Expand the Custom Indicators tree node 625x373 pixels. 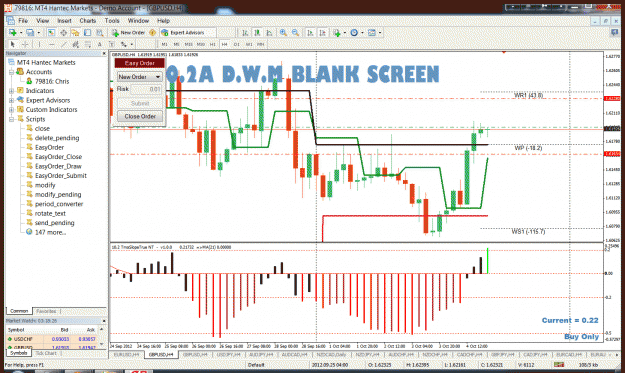coord(12,110)
